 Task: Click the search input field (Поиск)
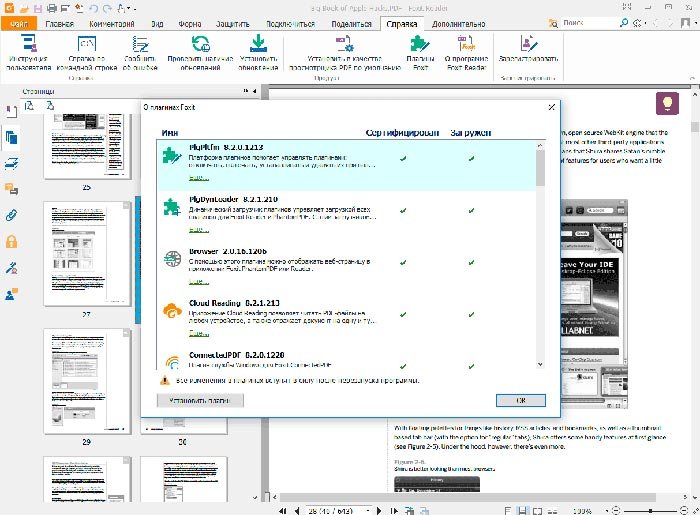point(588,23)
